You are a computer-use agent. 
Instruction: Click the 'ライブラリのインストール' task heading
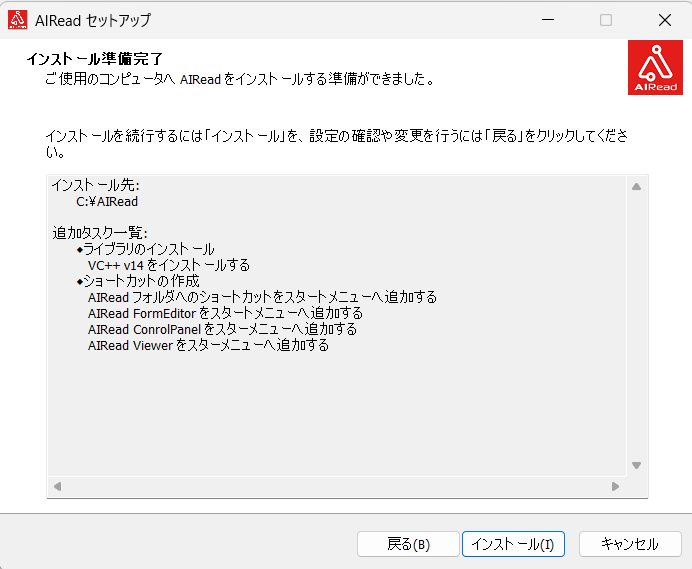(x=148, y=249)
